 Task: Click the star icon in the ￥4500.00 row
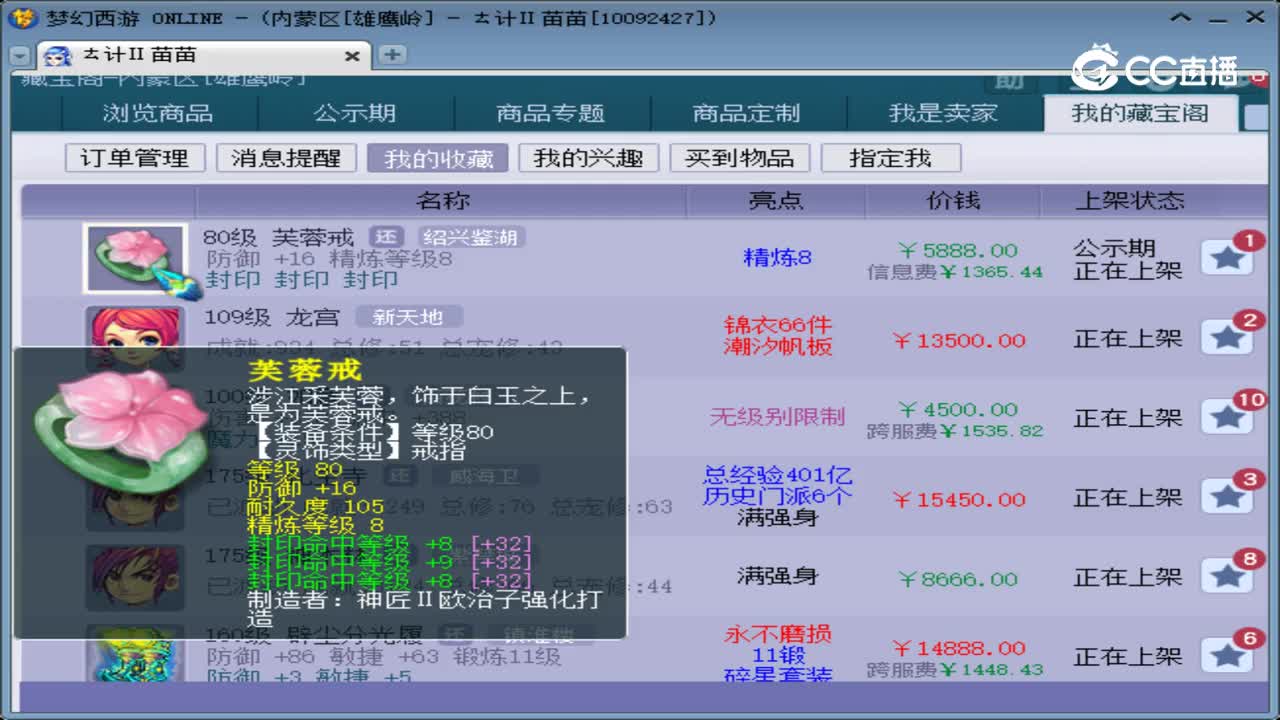tap(1227, 418)
